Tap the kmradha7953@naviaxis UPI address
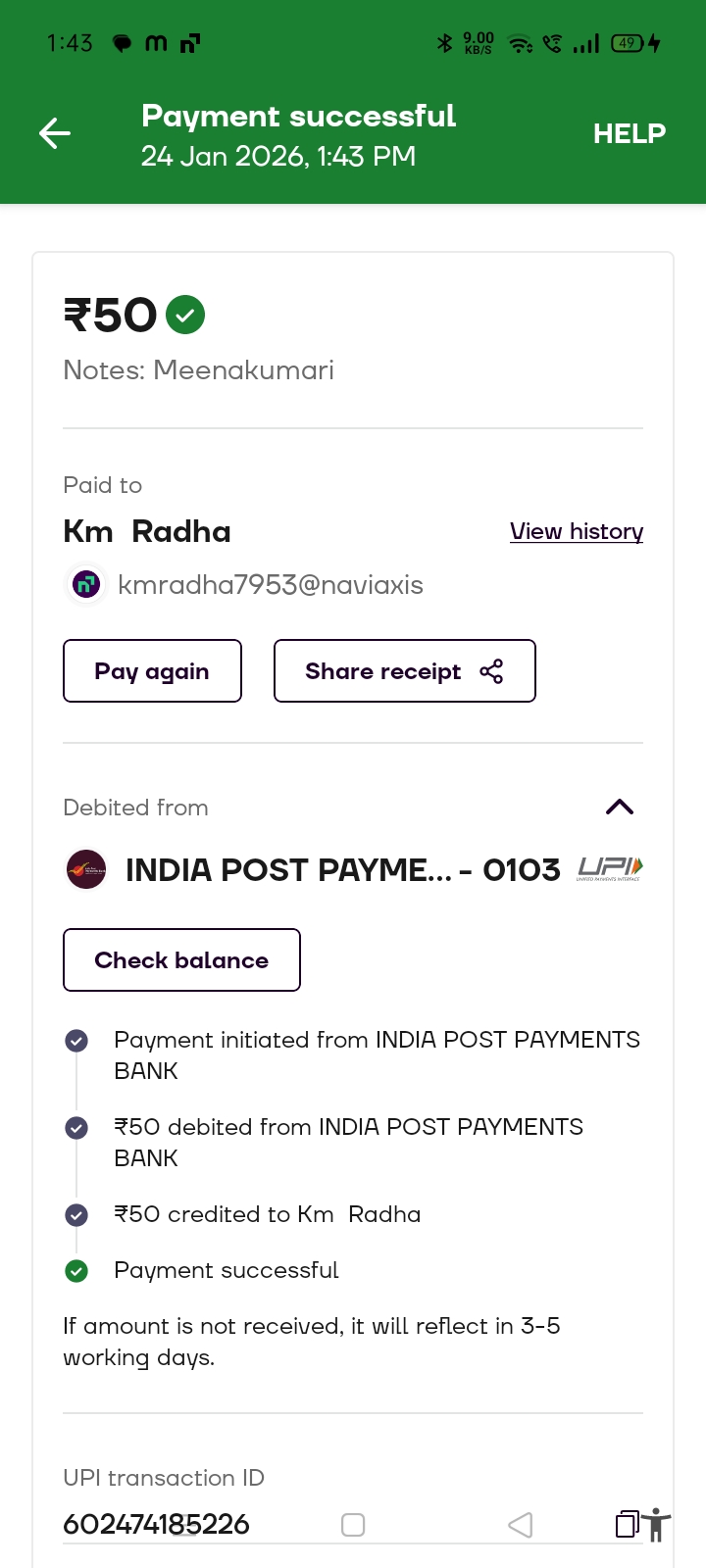The image size is (706, 1568). [271, 585]
